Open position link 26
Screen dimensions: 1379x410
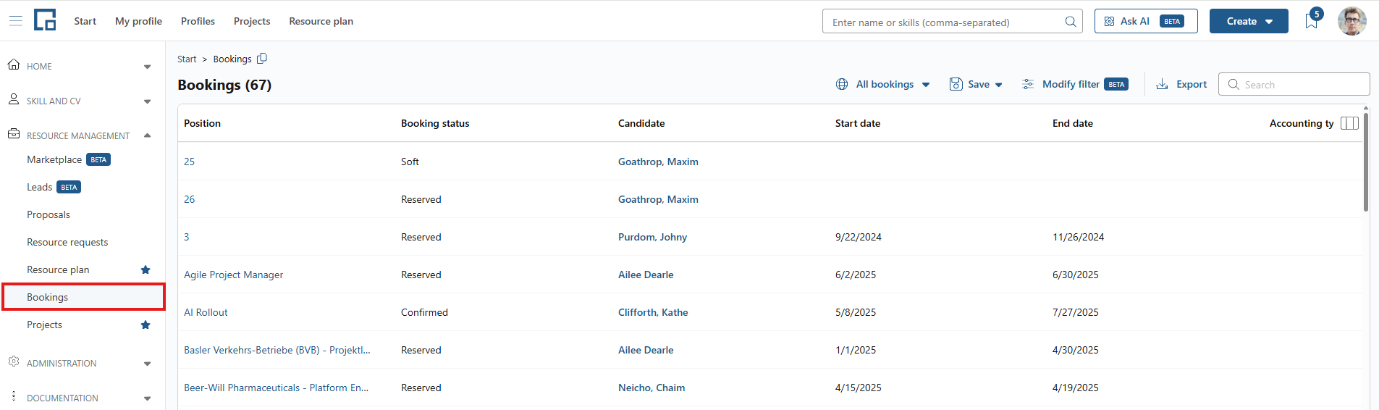coord(189,200)
